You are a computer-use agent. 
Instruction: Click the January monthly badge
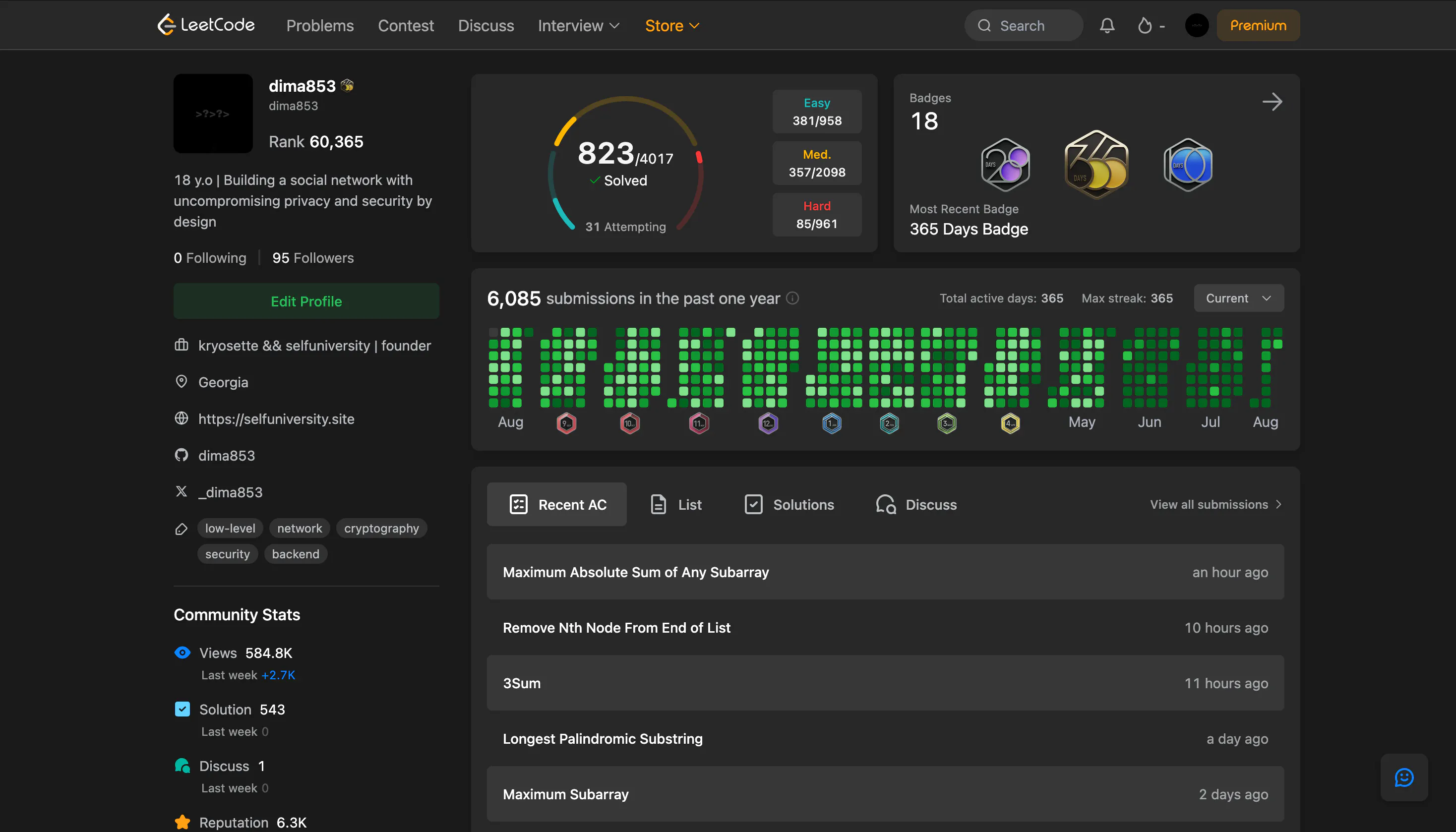coord(832,423)
